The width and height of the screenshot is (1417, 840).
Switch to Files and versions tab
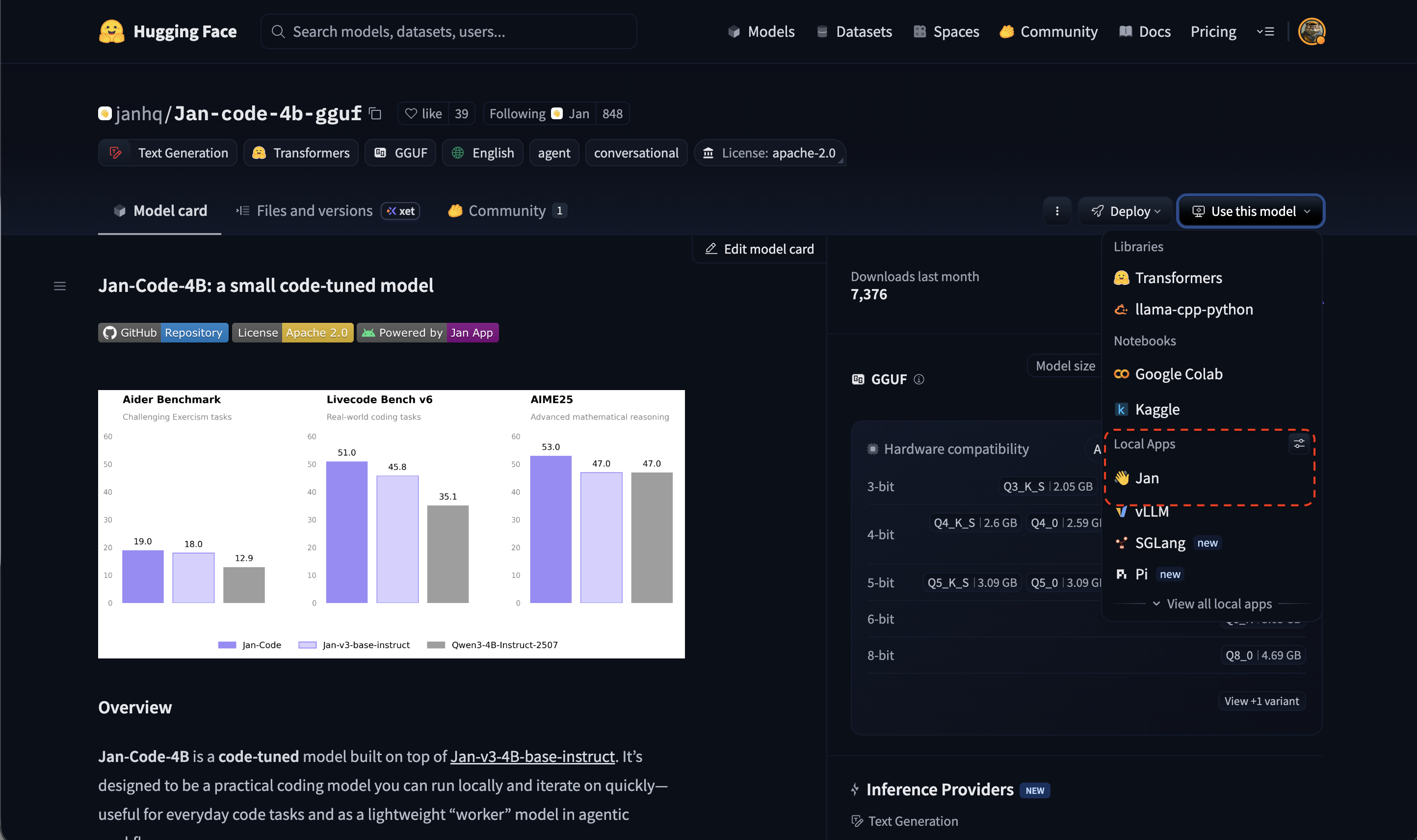(315, 211)
